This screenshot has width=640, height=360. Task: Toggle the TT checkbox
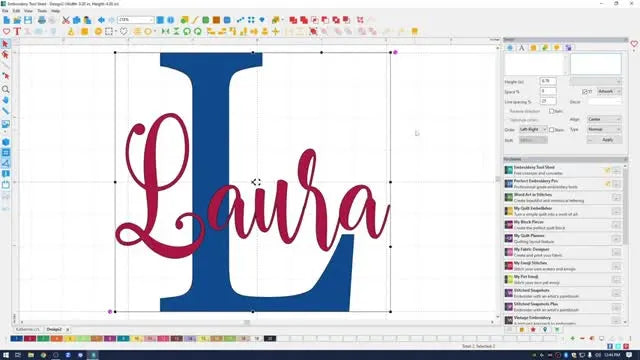(585, 92)
